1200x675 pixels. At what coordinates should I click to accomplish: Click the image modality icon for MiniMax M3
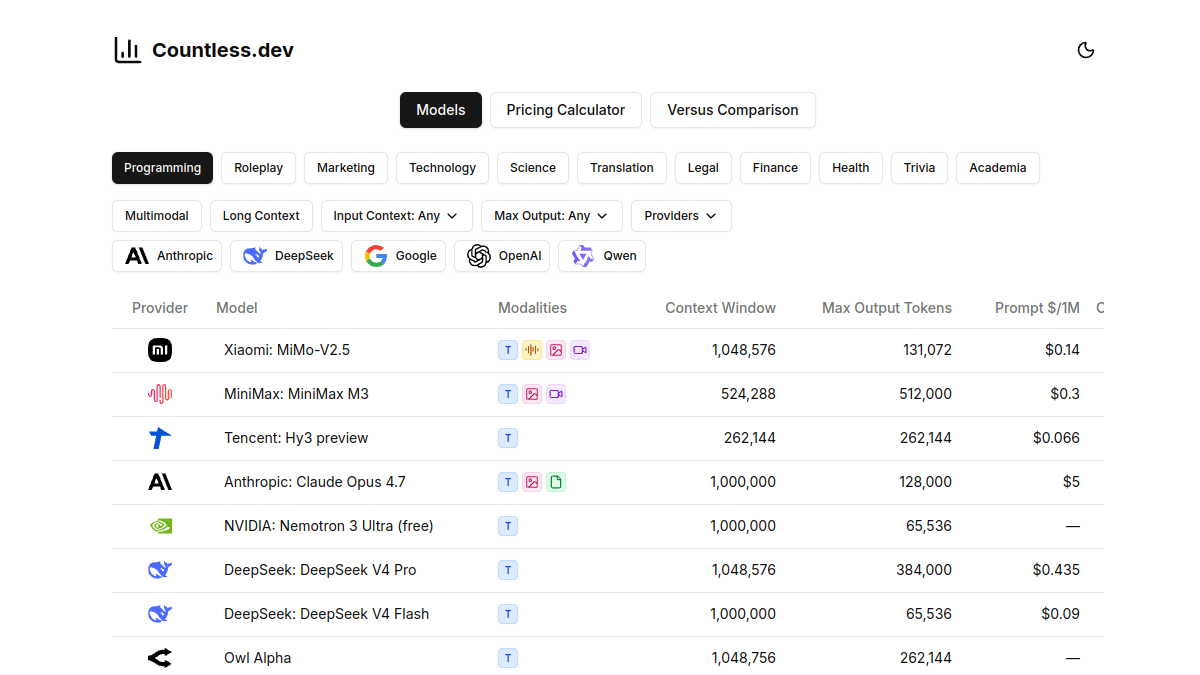pyautogui.click(x=532, y=394)
